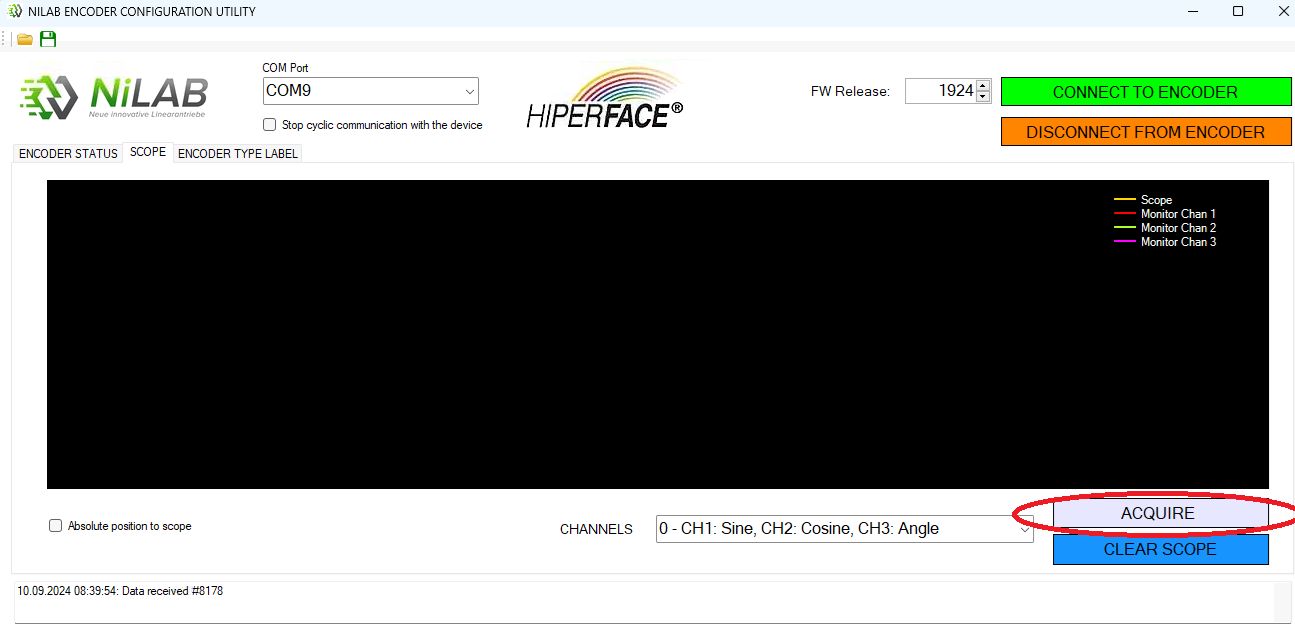The width and height of the screenshot is (1295, 626).
Task: Toggle Absolute position to scope checkbox
Action: coord(56,526)
